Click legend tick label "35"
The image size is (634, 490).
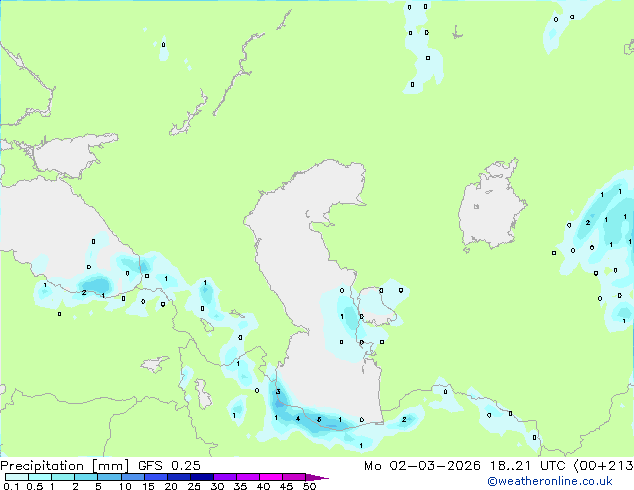240,486
